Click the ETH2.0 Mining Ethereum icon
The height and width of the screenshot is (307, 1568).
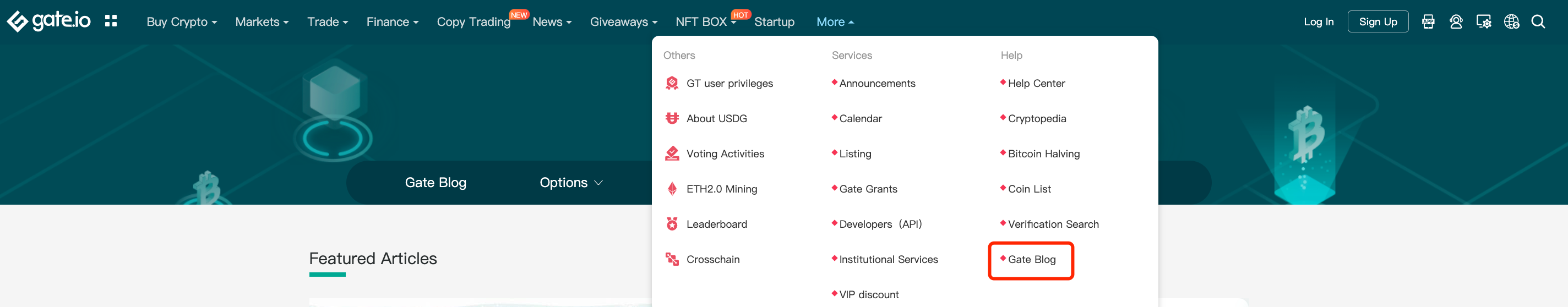pos(672,189)
